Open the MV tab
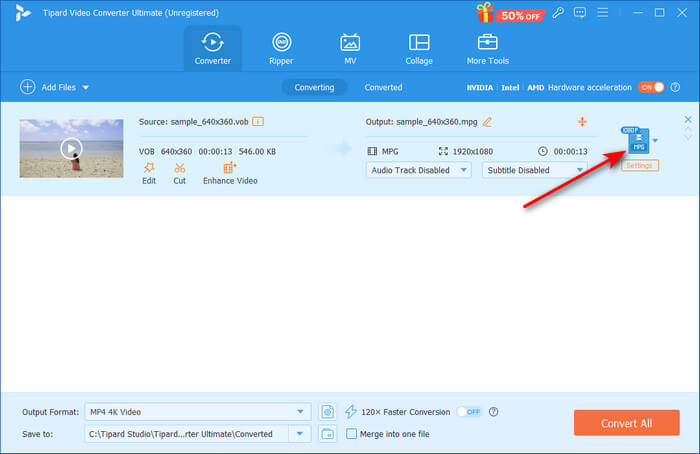Screen dimensions: 700x454 click(350, 48)
